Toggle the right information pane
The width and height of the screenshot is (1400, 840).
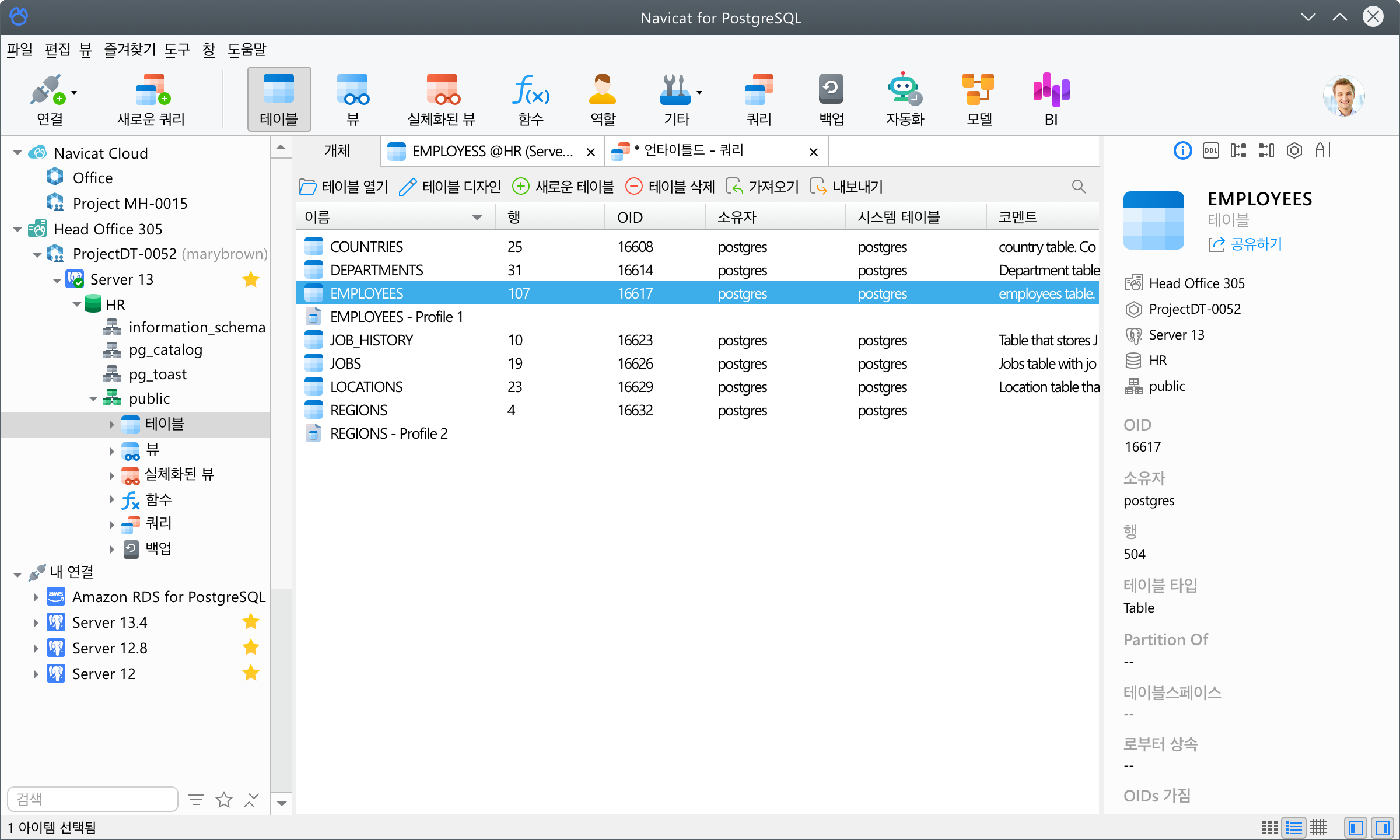tap(1381, 828)
